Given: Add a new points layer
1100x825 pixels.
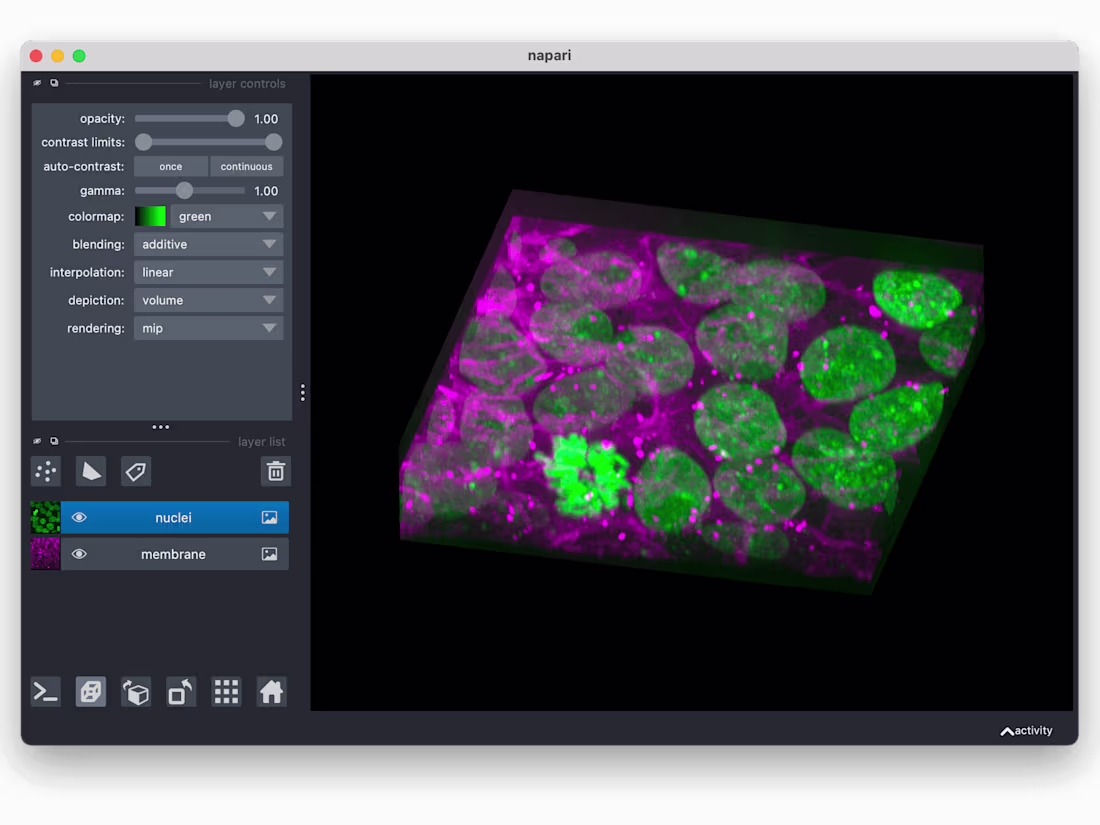Looking at the screenshot, I should 46,471.
